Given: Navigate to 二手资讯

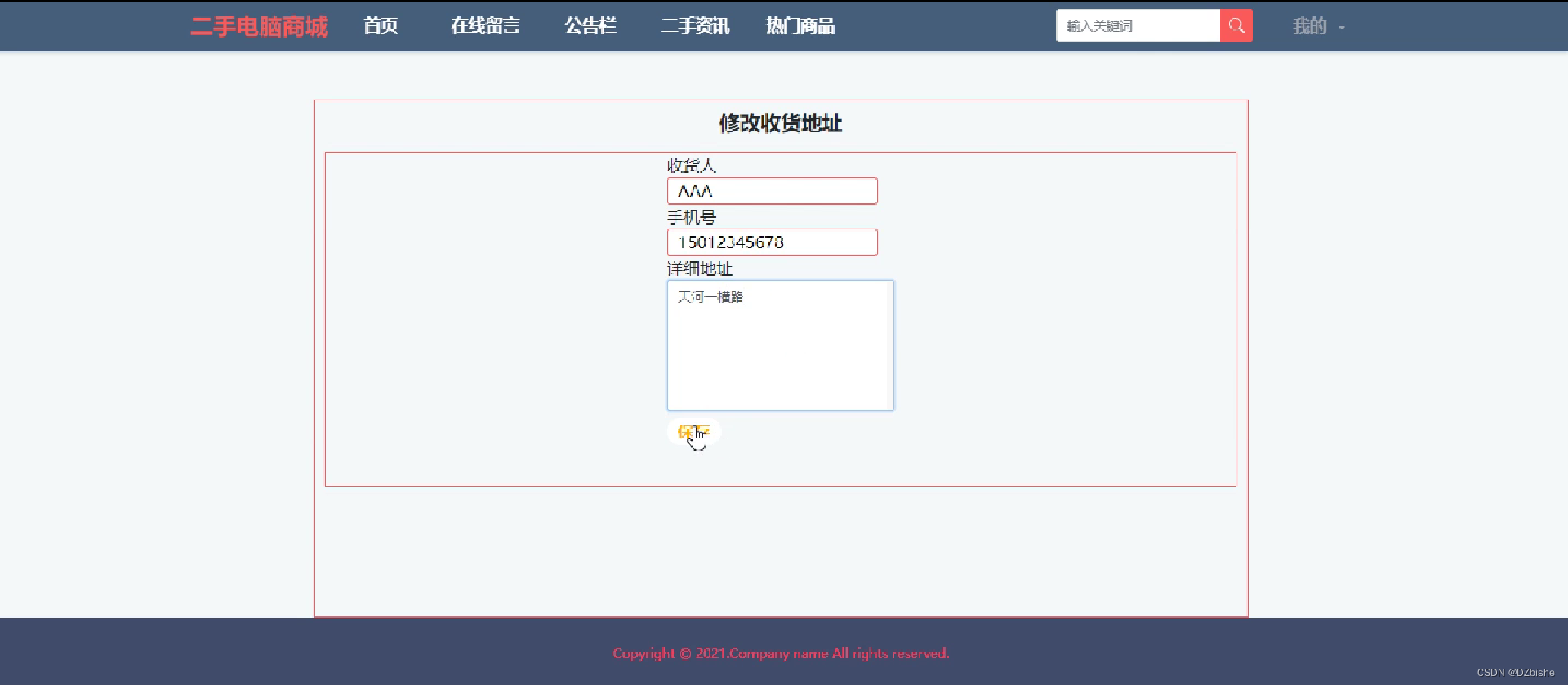Looking at the screenshot, I should click(695, 26).
